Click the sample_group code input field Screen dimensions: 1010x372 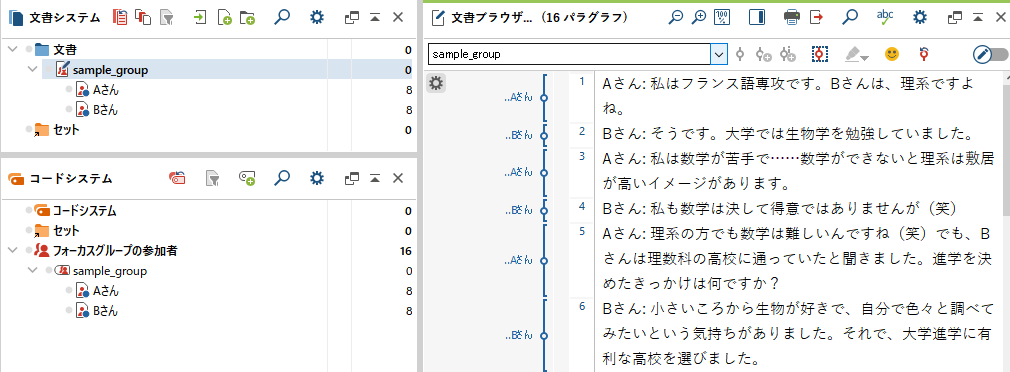pos(569,55)
